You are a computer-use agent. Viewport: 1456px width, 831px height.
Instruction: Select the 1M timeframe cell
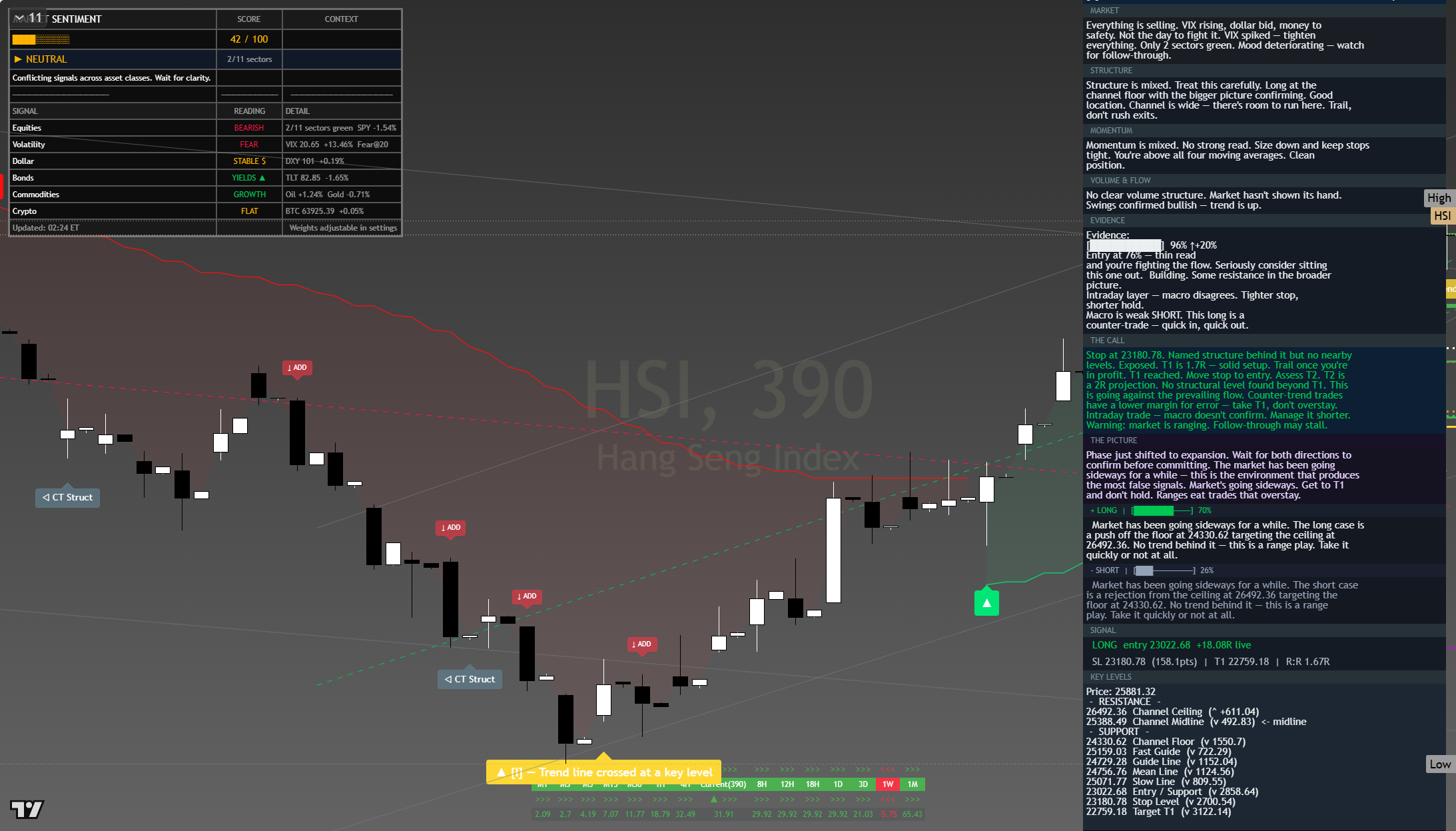(912, 784)
